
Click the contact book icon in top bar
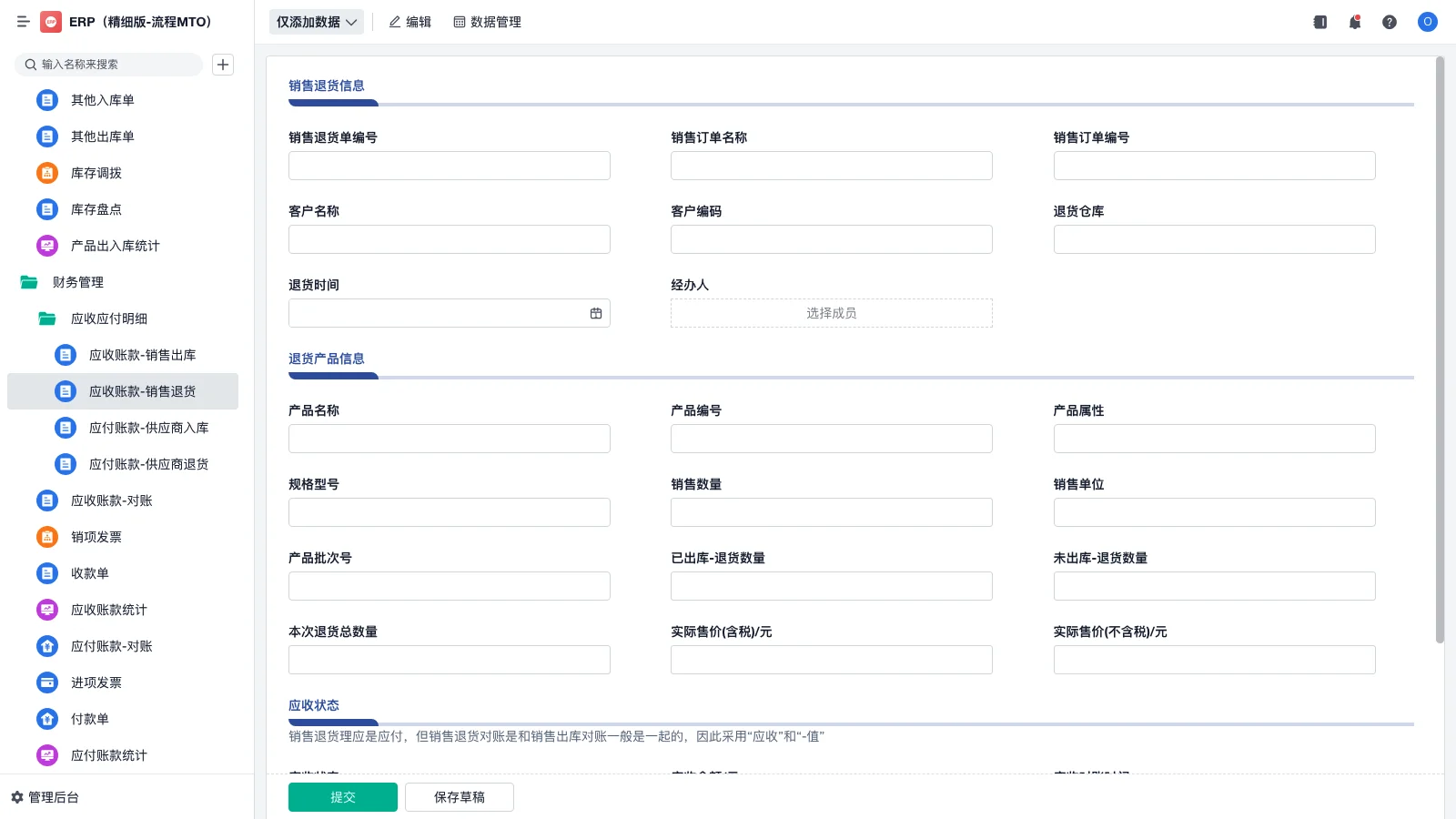click(x=1319, y=22)
